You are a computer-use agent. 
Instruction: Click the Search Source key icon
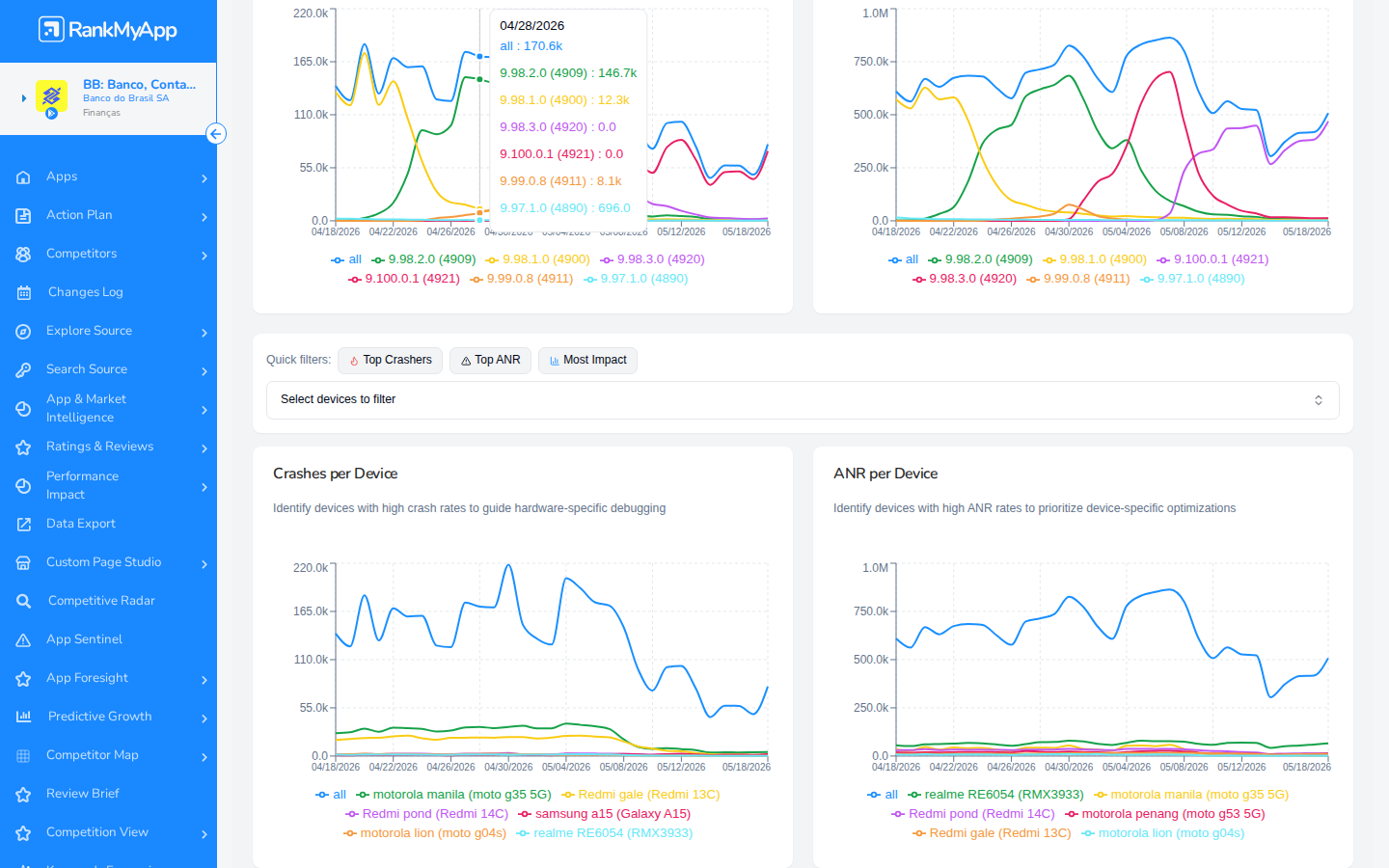point(23,370)
